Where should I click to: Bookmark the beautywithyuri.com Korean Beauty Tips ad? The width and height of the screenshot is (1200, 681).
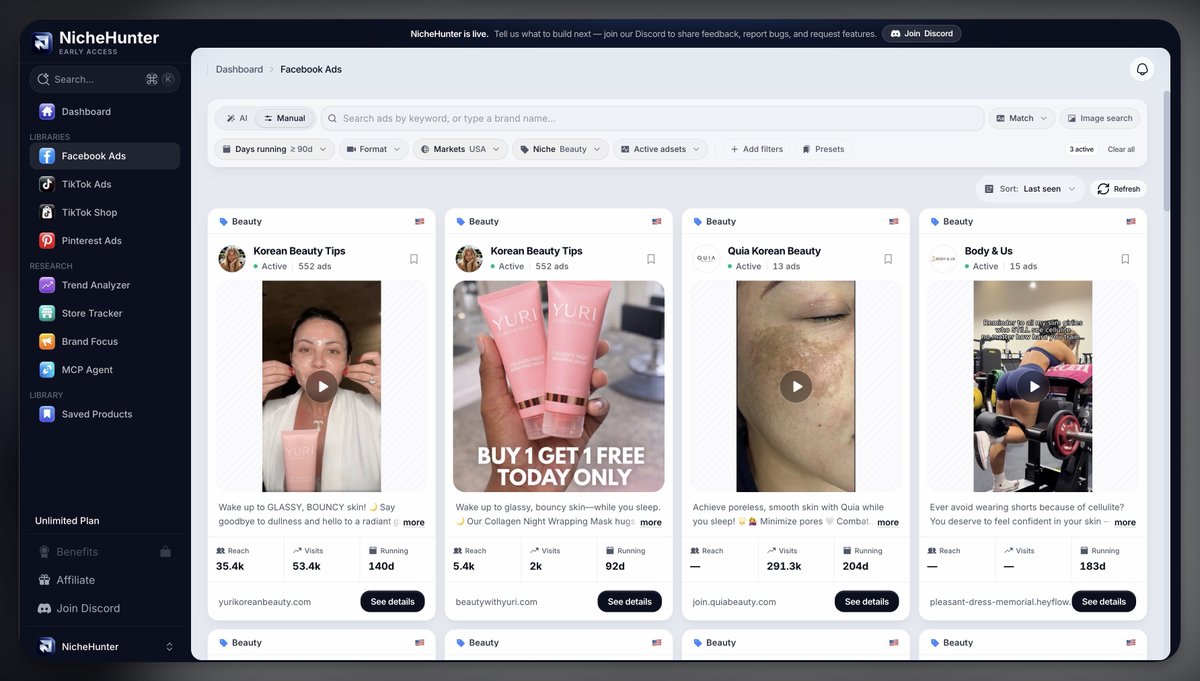(651, 259)
